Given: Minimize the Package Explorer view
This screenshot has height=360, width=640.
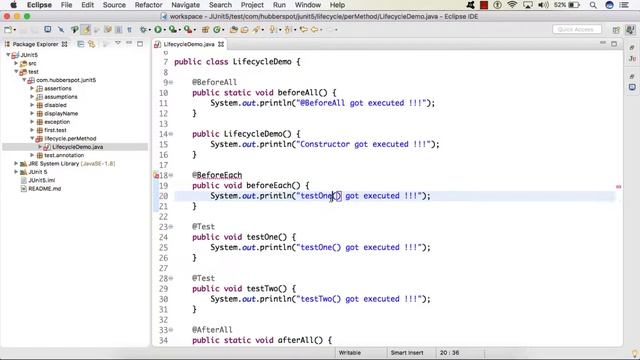Looking at the screenshot, I should click(x=129, y=43).
